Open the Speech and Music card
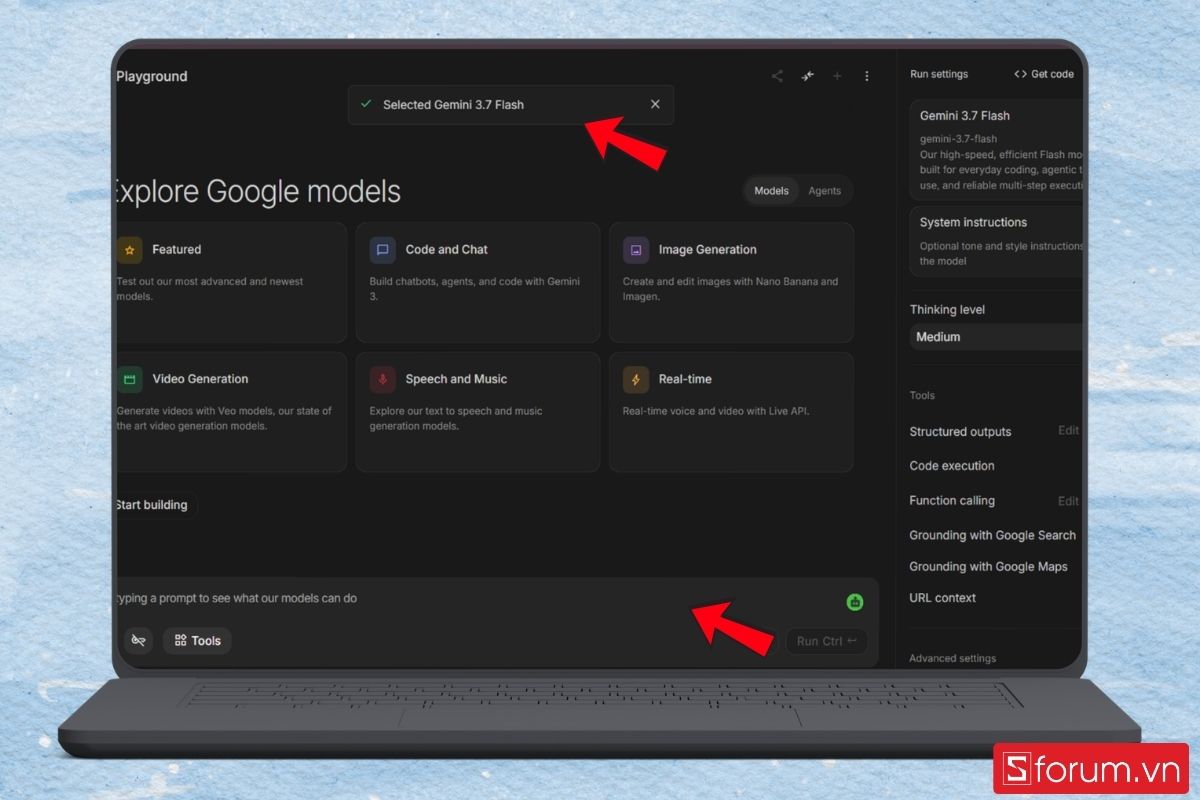This screenshot has height=800, width=1200. click(x=478, y=411)
